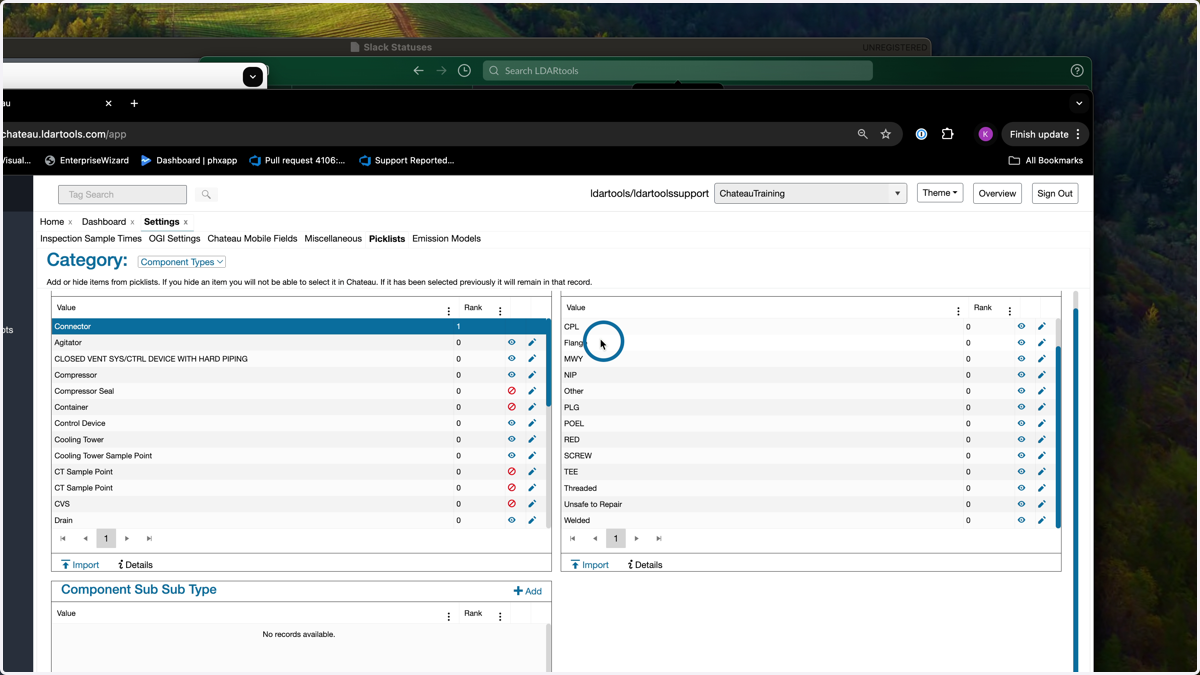Open a new browser tab with plus
The width and height of the screenshot is (1200, 675).
click(134, 103)
